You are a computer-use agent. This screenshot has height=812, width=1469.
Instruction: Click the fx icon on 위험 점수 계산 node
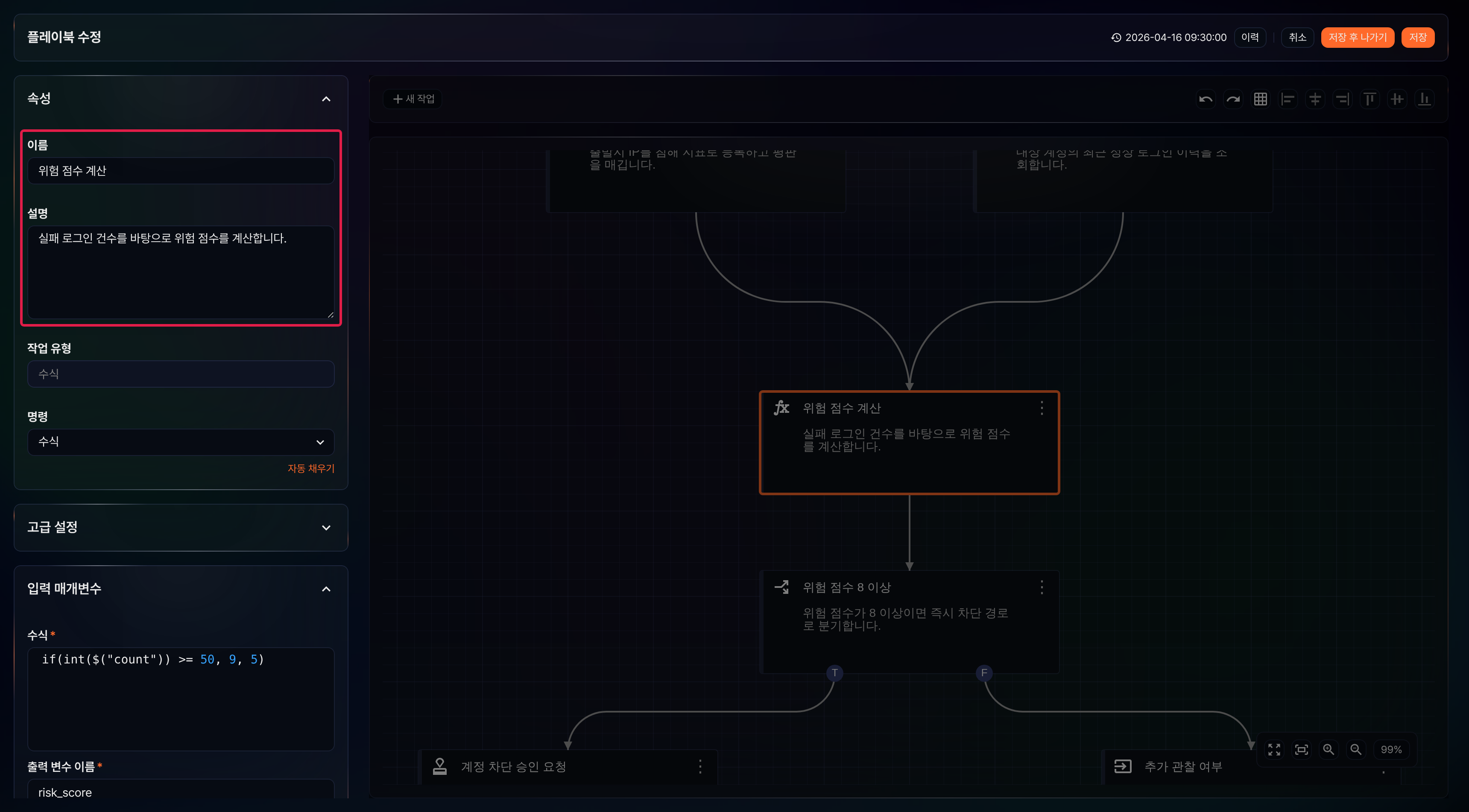click(x=782, y=408)
